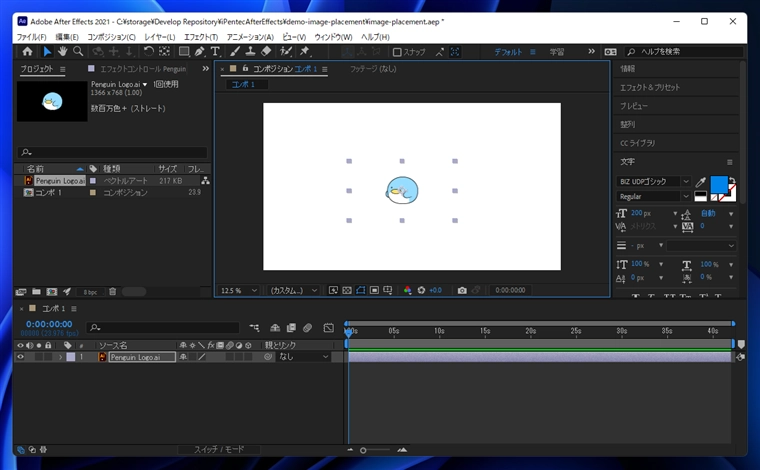Click the flowchart icon on Penguin Logo.ai row
This screenshot has height=470, width=760.
click(x=206, y=181)
